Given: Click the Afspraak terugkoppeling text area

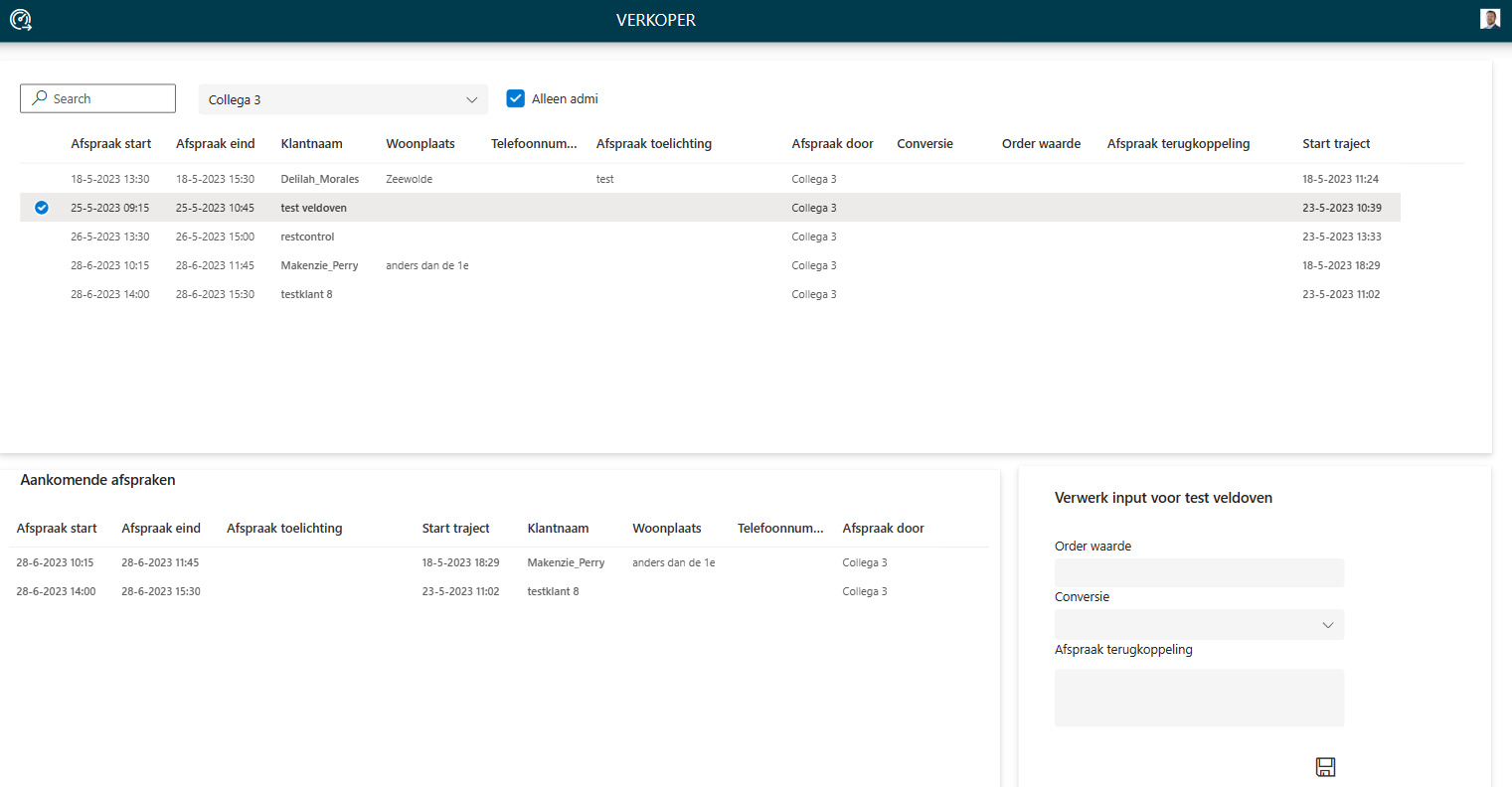Looking at the screenshot, I should [1199, 698].
